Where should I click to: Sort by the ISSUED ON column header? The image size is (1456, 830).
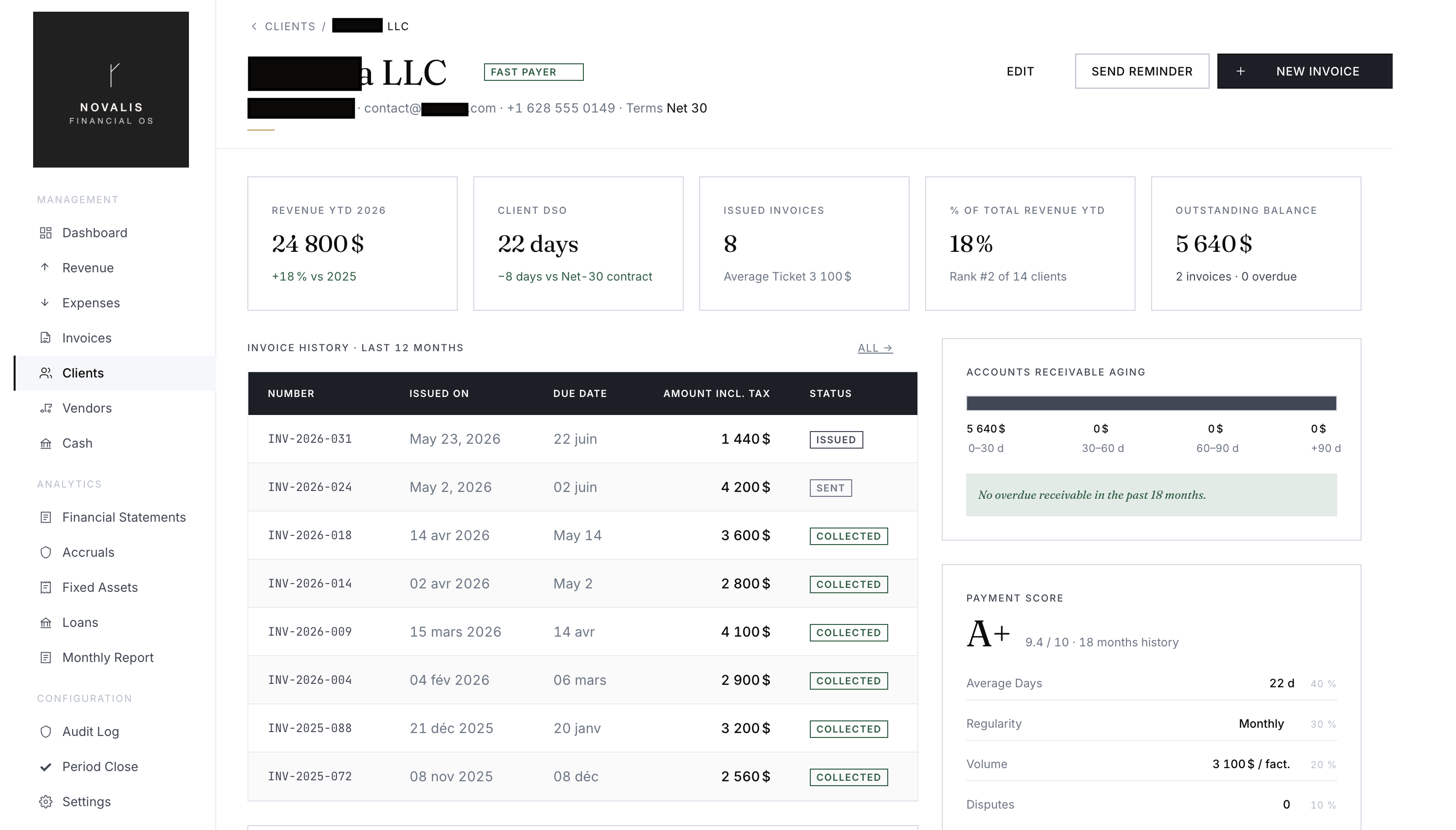click(x=439, y=394)
